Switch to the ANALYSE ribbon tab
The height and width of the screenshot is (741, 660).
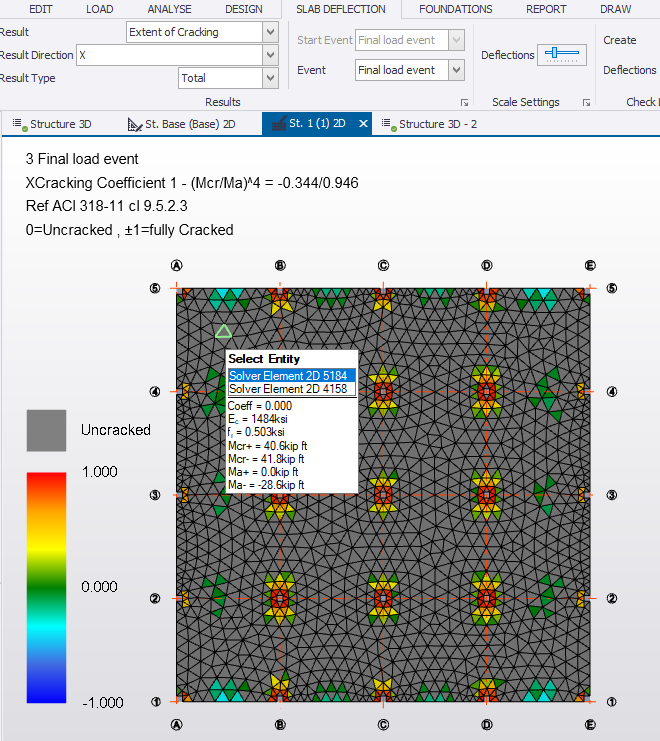(x=169, y=9)
